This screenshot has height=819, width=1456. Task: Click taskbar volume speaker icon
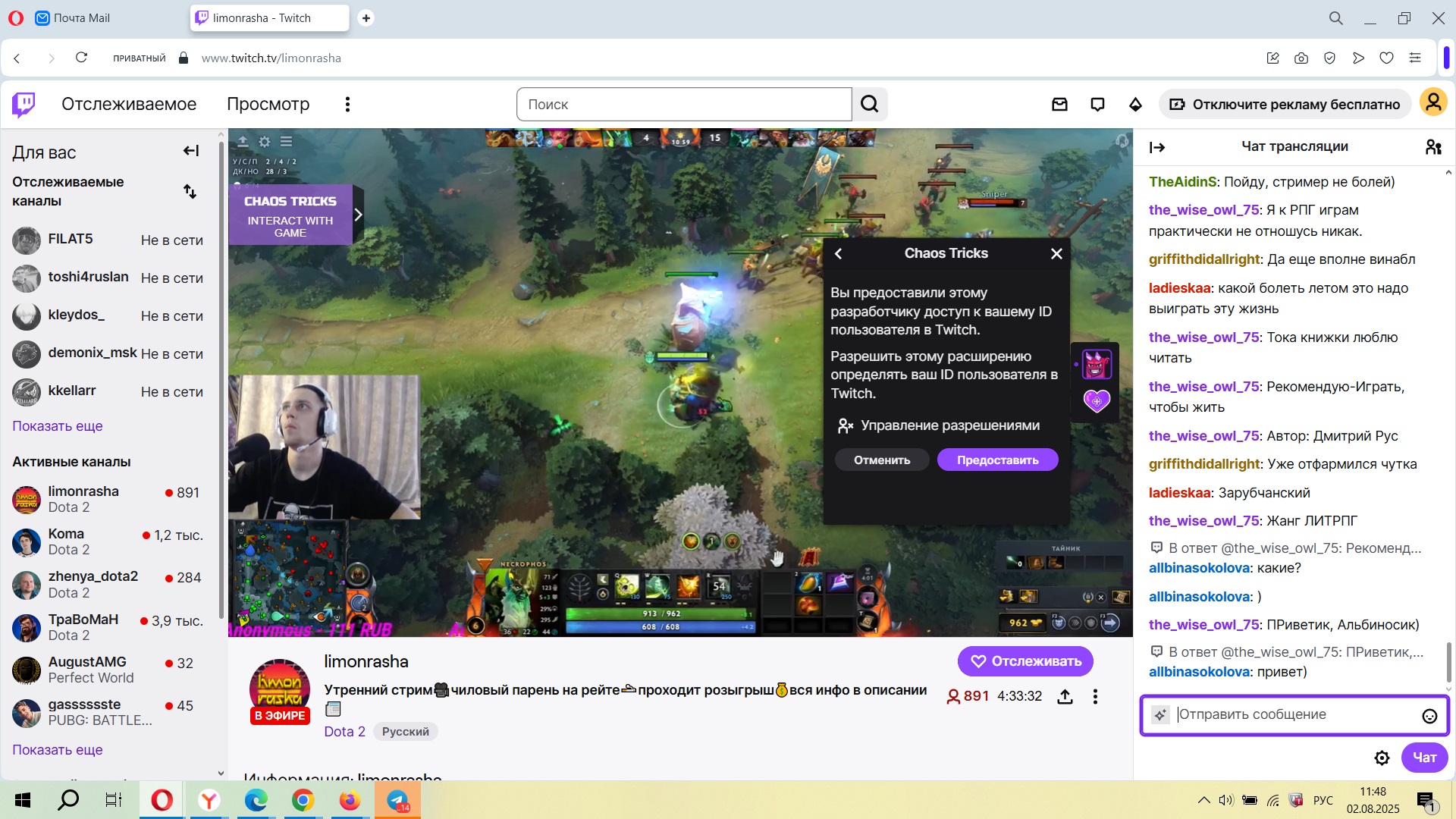(x=1225, y=800)
